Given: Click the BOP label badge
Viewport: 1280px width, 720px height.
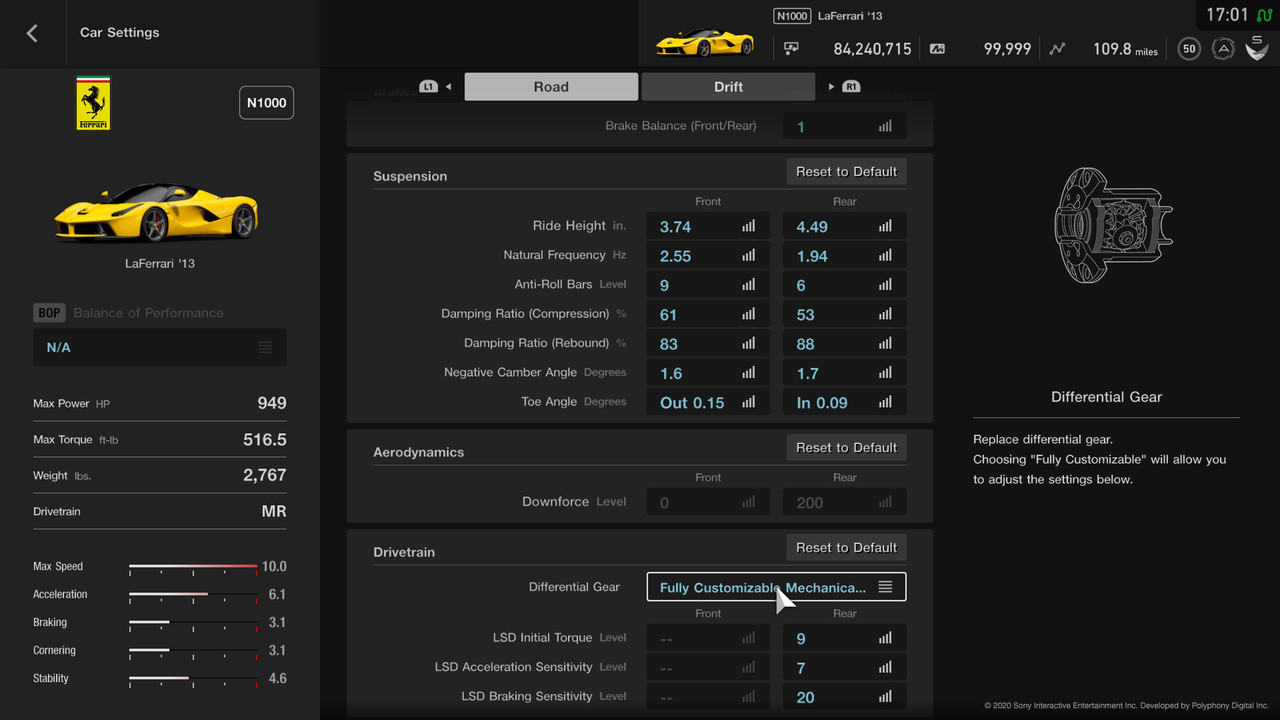Looking at the screenshot, I should click(x=49, y=313).
